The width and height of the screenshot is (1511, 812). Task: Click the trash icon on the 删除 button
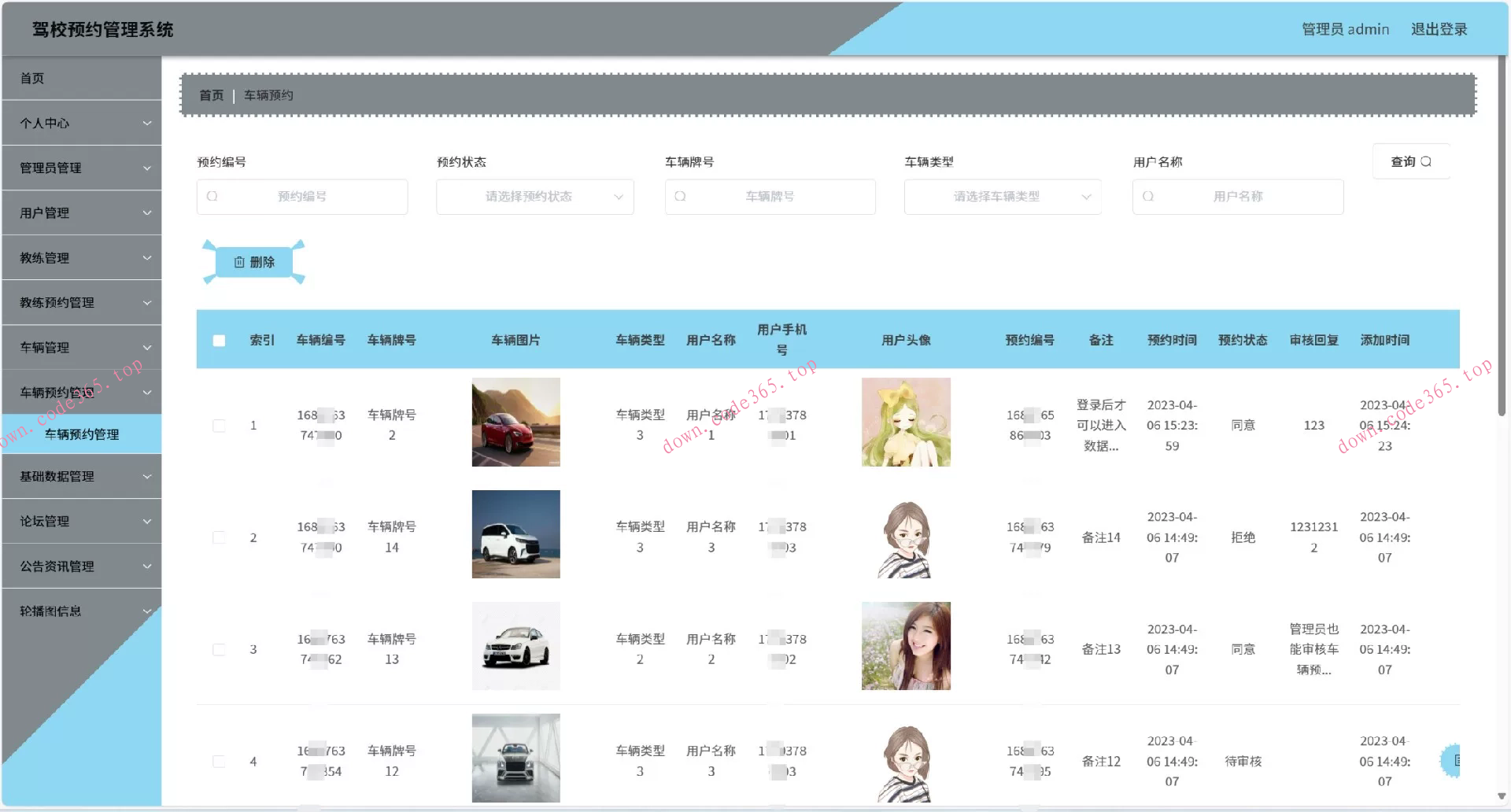(x=241, y=262)
